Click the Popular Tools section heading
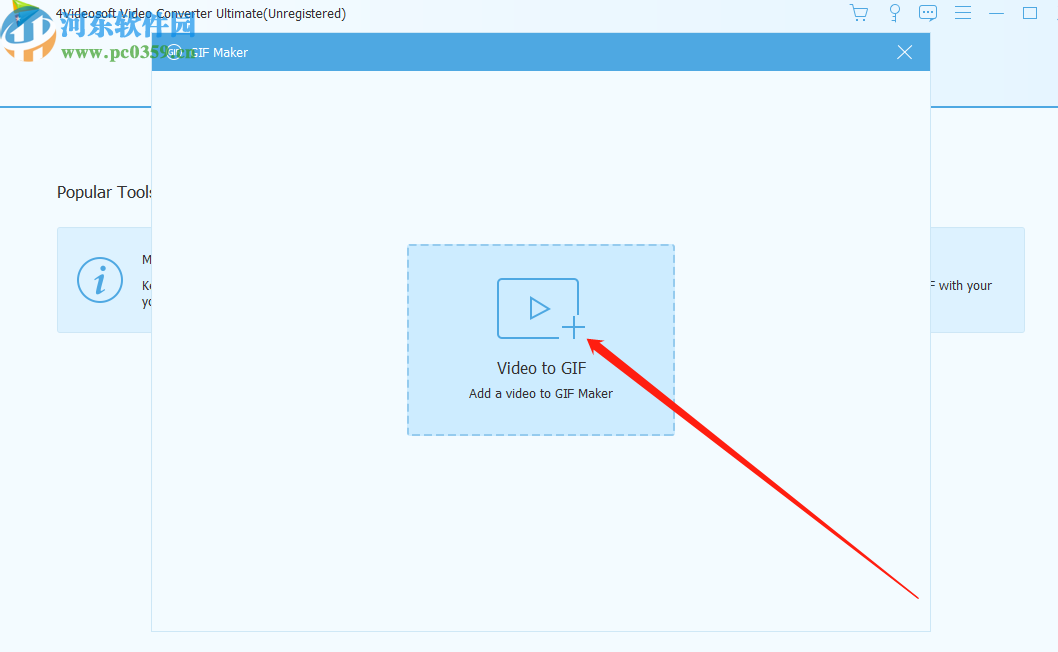The width and height of the screenshot is (1058, 652). 104,192
